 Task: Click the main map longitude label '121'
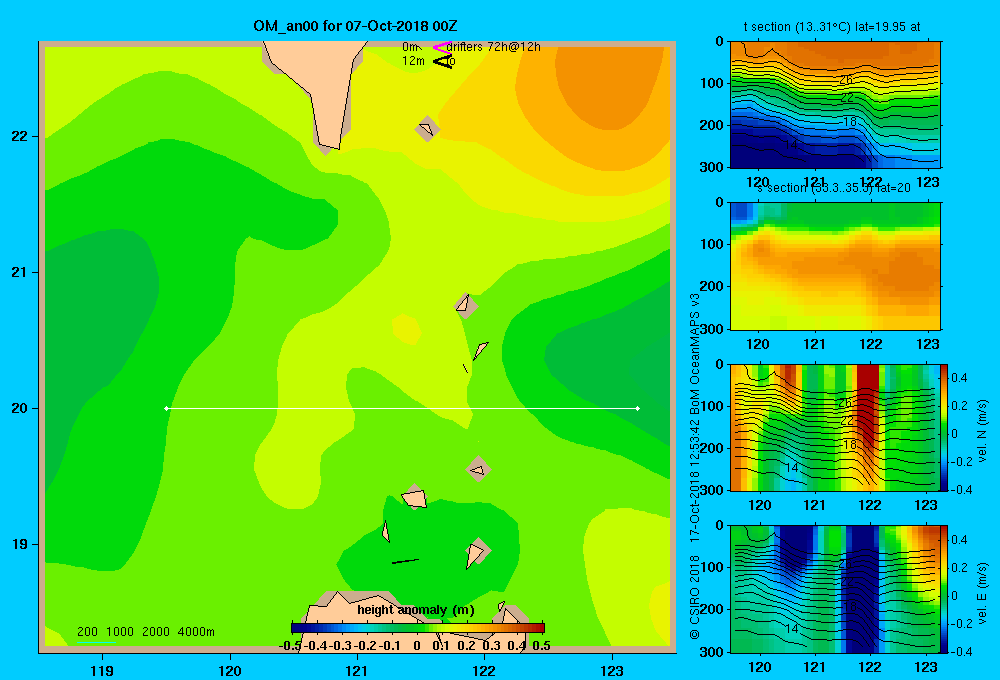357,671
